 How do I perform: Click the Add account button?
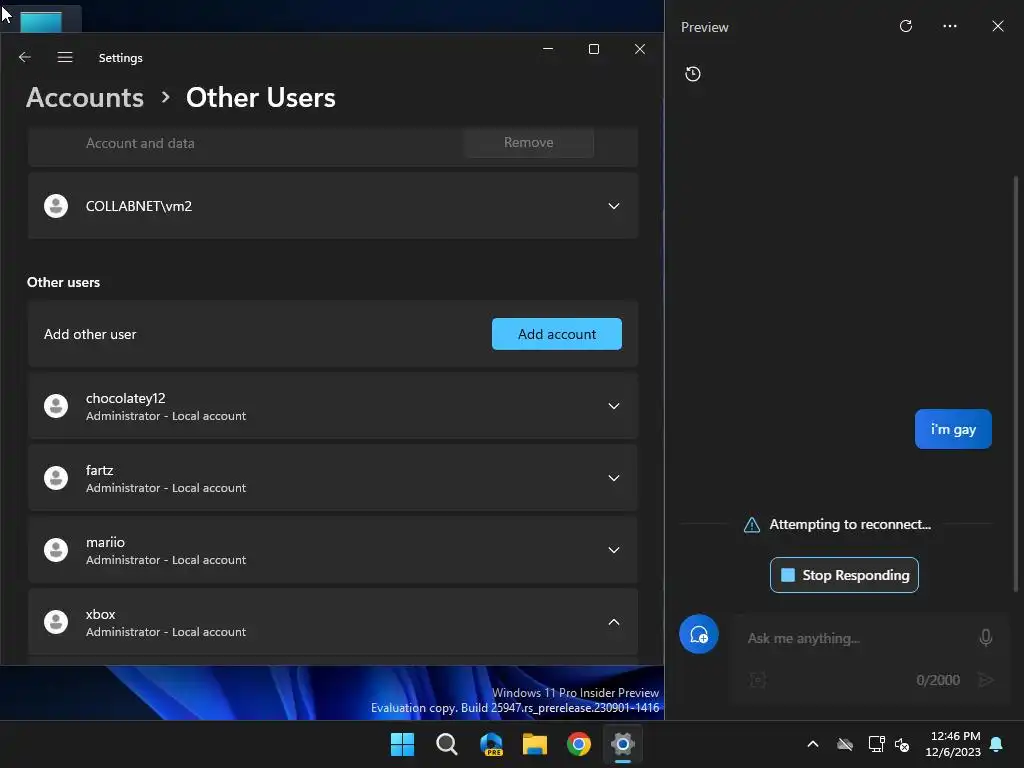[x=557, y=334]
